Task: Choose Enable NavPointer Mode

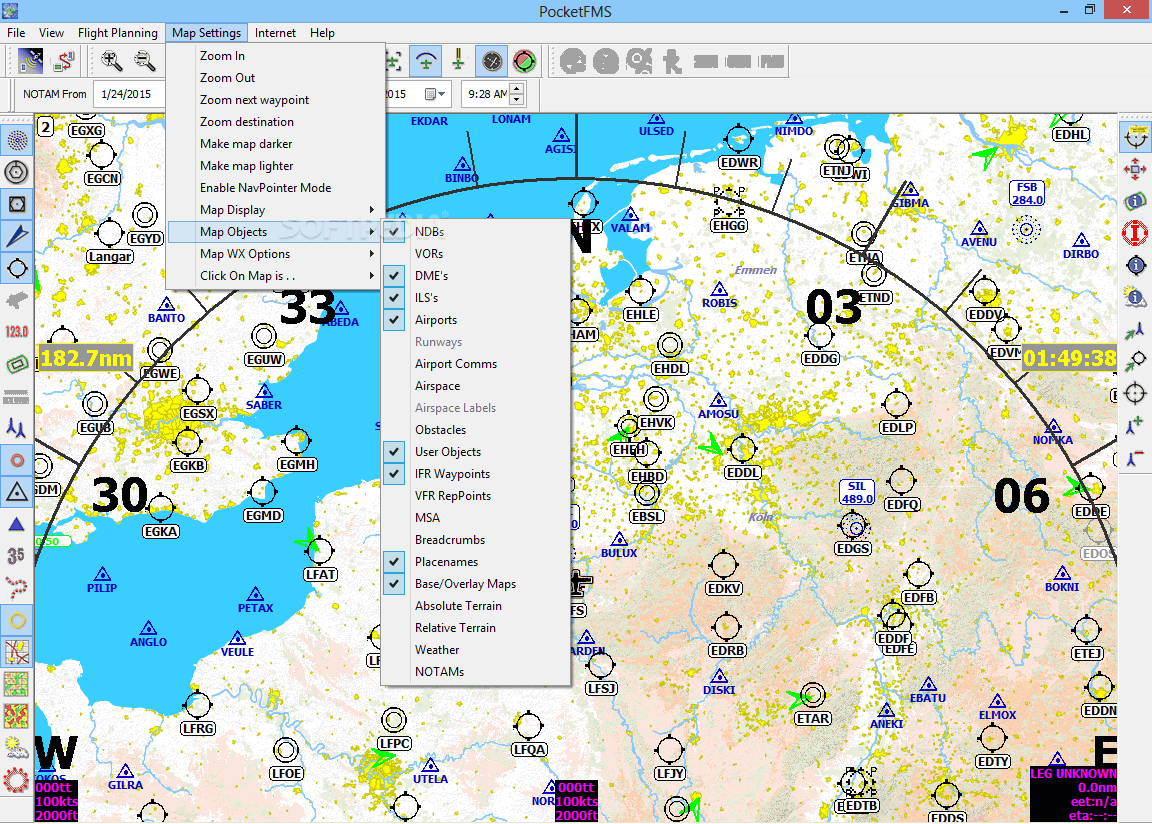Action: (x=276, y=187)
